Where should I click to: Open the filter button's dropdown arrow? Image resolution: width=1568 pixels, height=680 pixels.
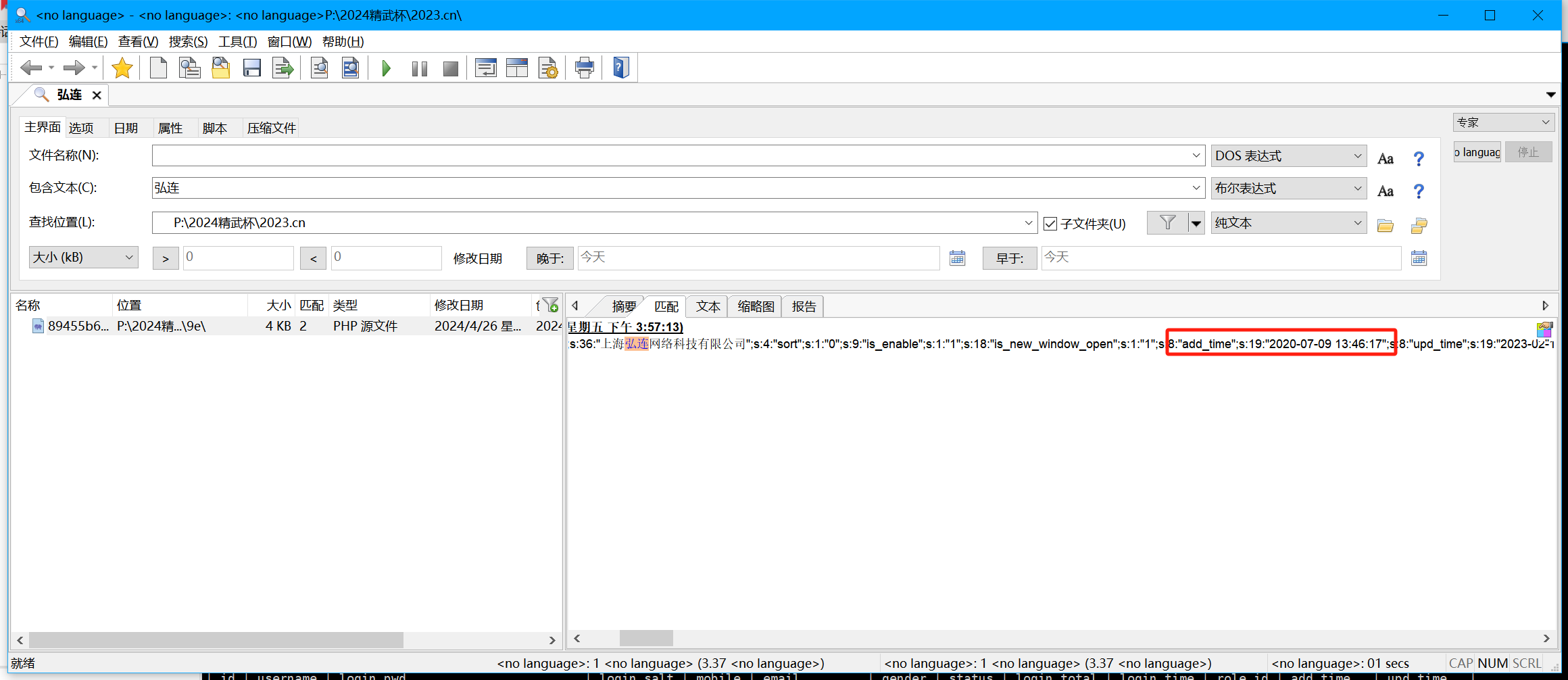[x=1196, y=223]
